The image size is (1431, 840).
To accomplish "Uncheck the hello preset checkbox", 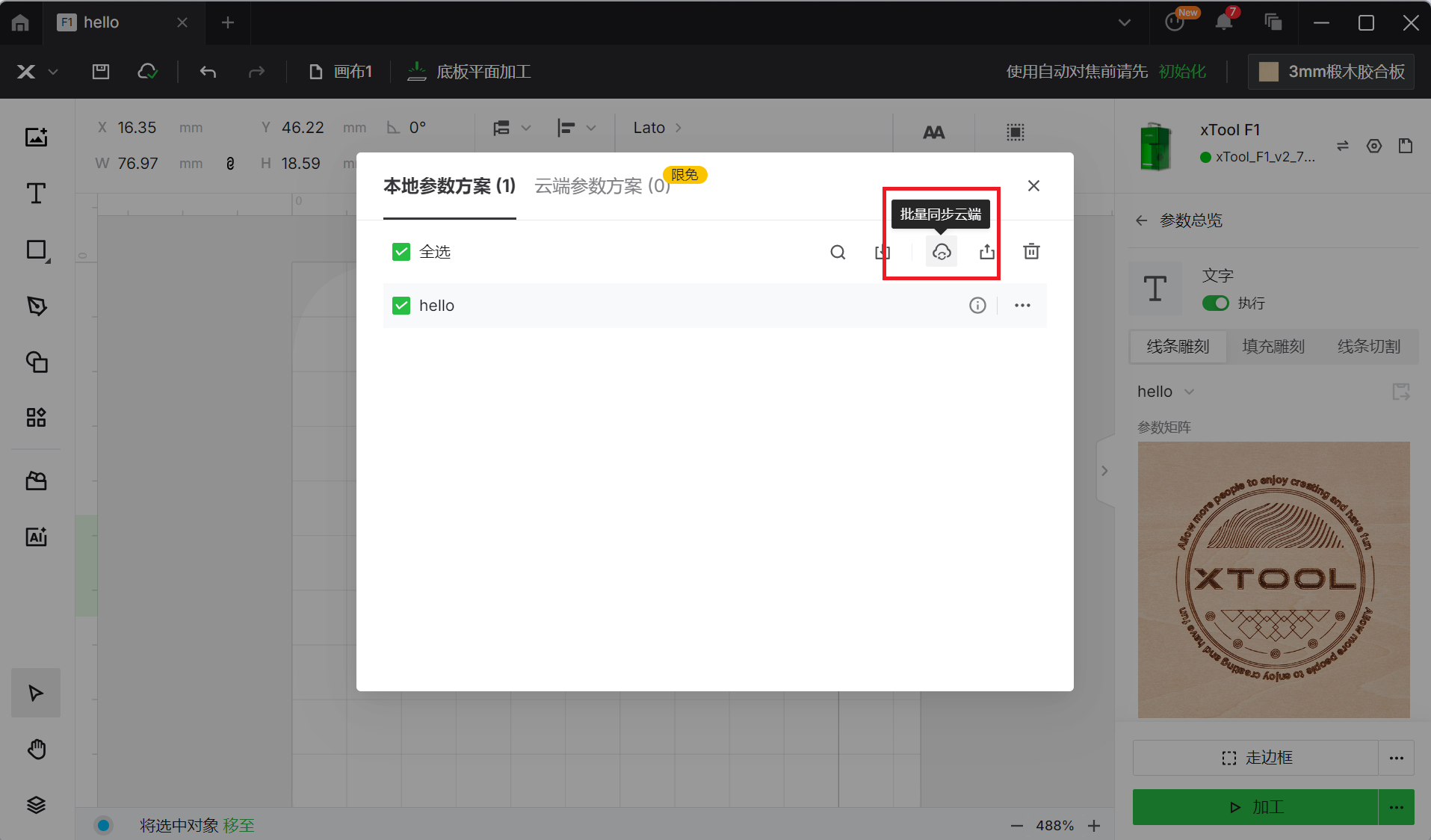I will pyautogui.click(x=401, y=305).
